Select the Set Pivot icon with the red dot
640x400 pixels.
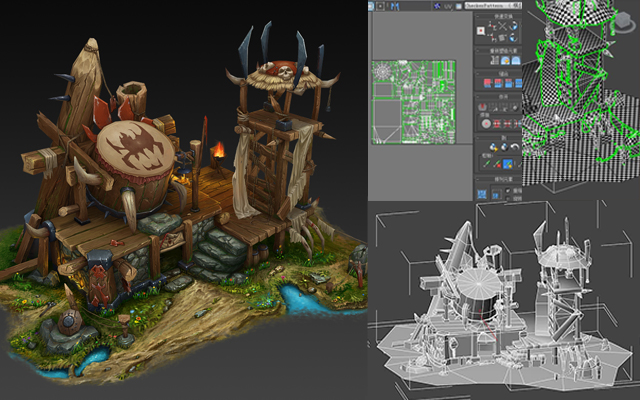481,31
